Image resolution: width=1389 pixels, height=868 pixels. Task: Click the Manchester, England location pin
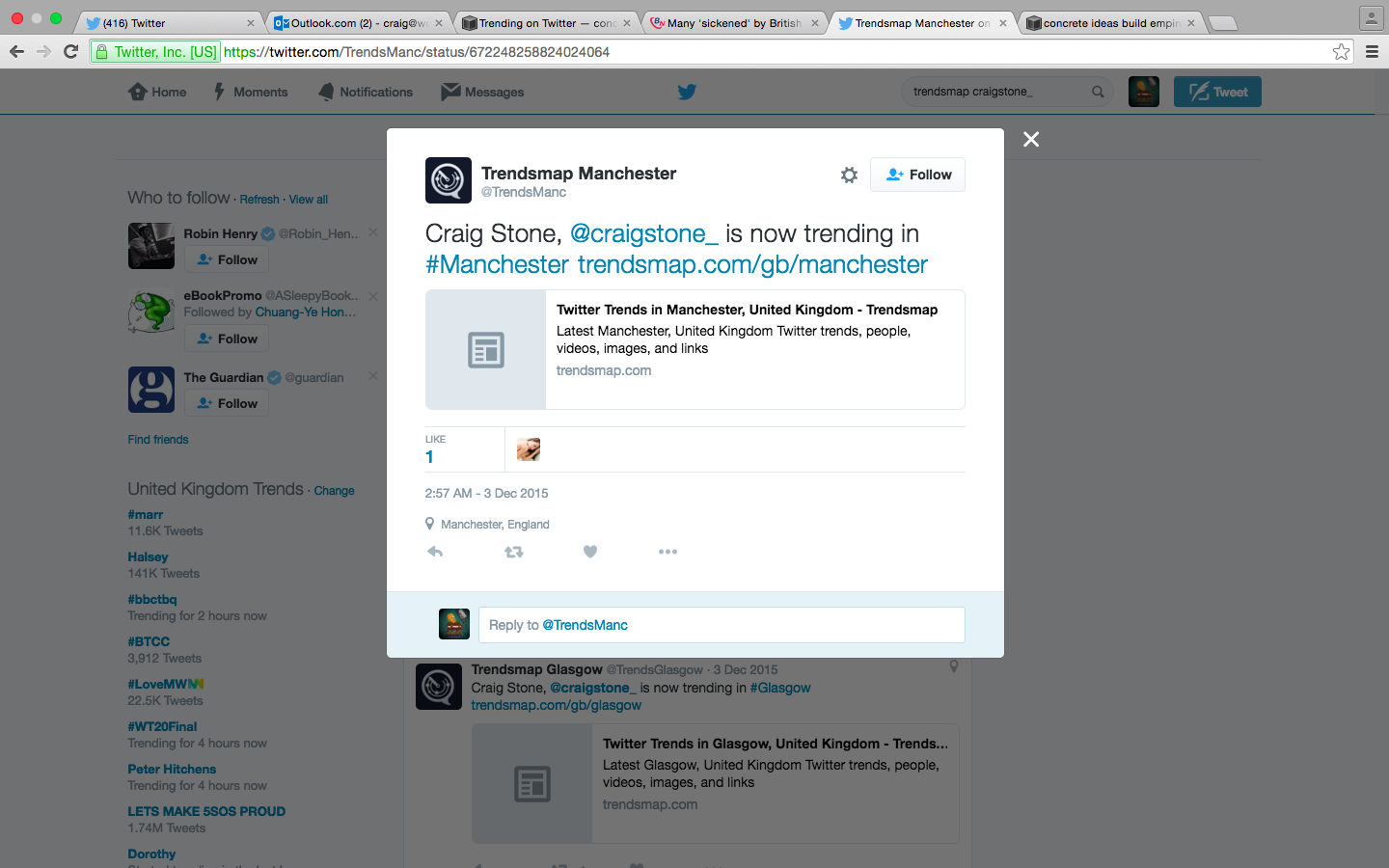[x=430, y=524]
